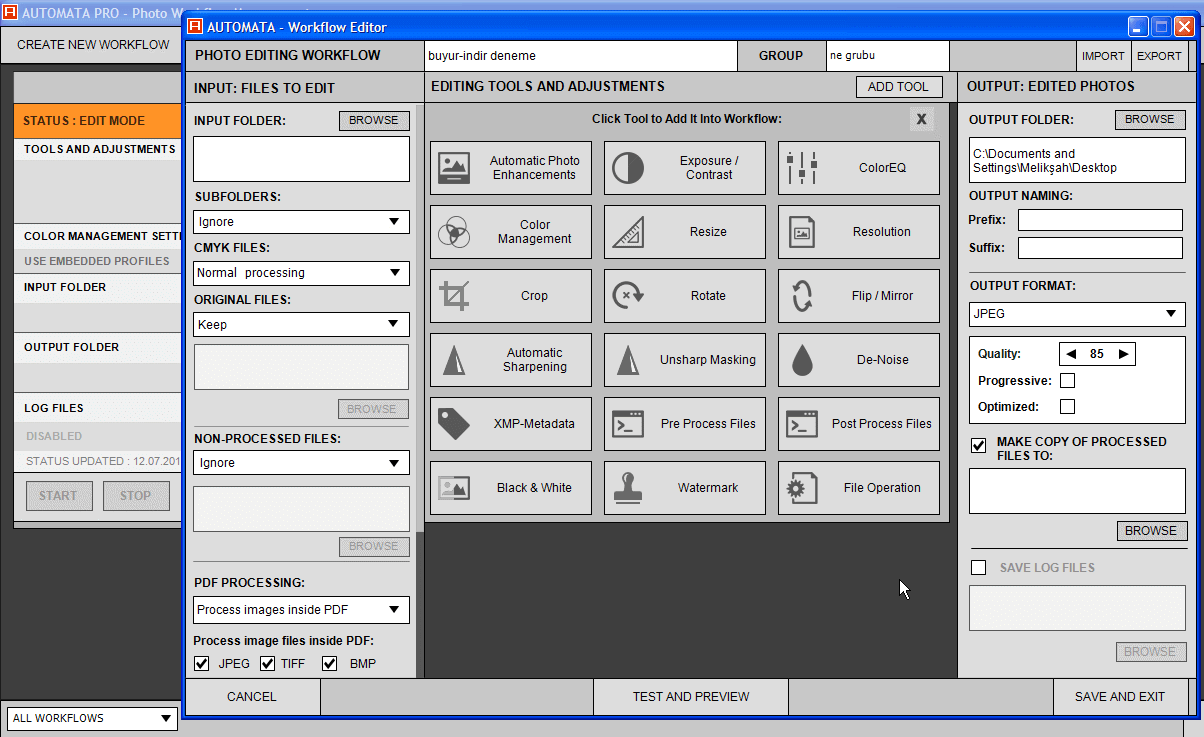Click the Group name field
The width and height of the screenshot is (1204, 737).
(887, 56)
